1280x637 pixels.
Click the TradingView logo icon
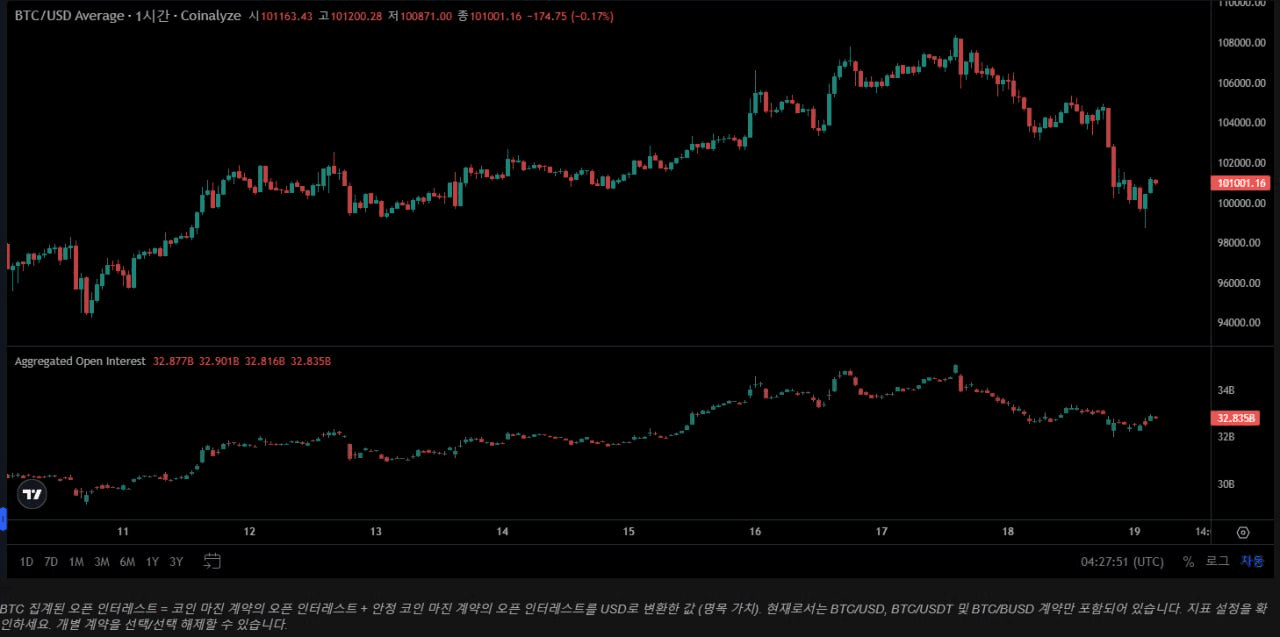click(x=31, y=494)
